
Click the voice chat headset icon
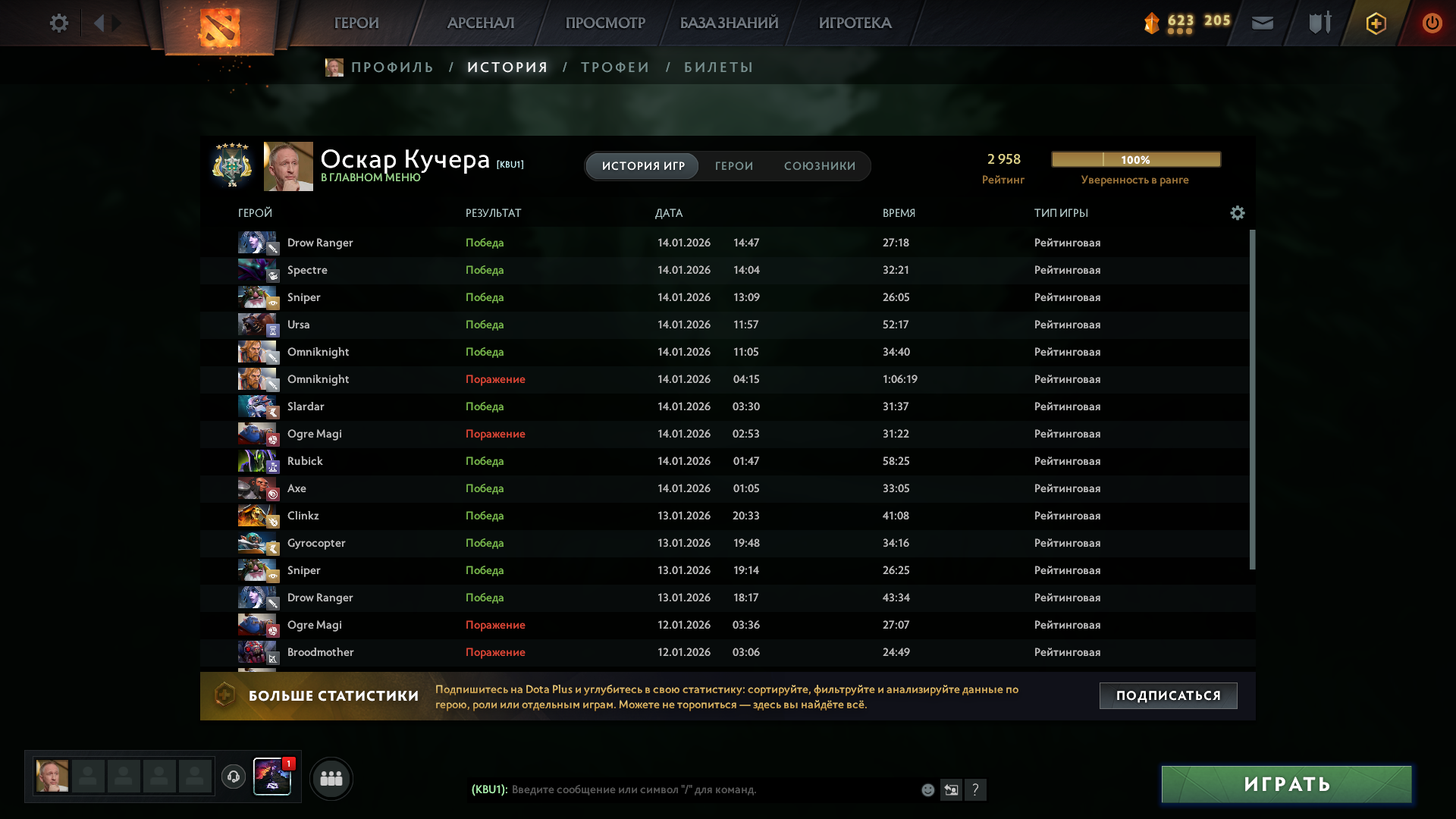[x=234, y=777]
